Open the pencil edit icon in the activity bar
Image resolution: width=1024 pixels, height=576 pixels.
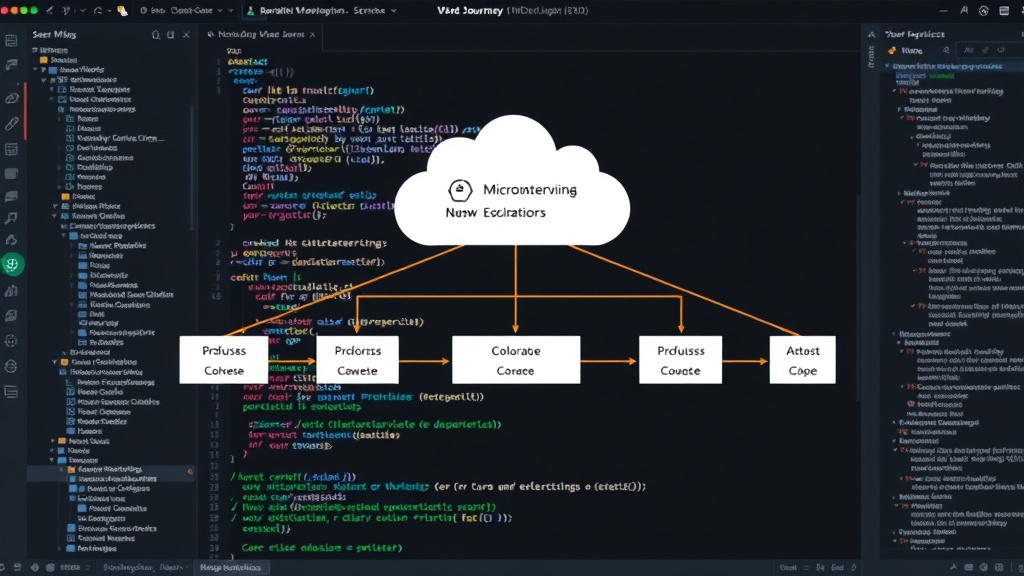tap(12, 123)
